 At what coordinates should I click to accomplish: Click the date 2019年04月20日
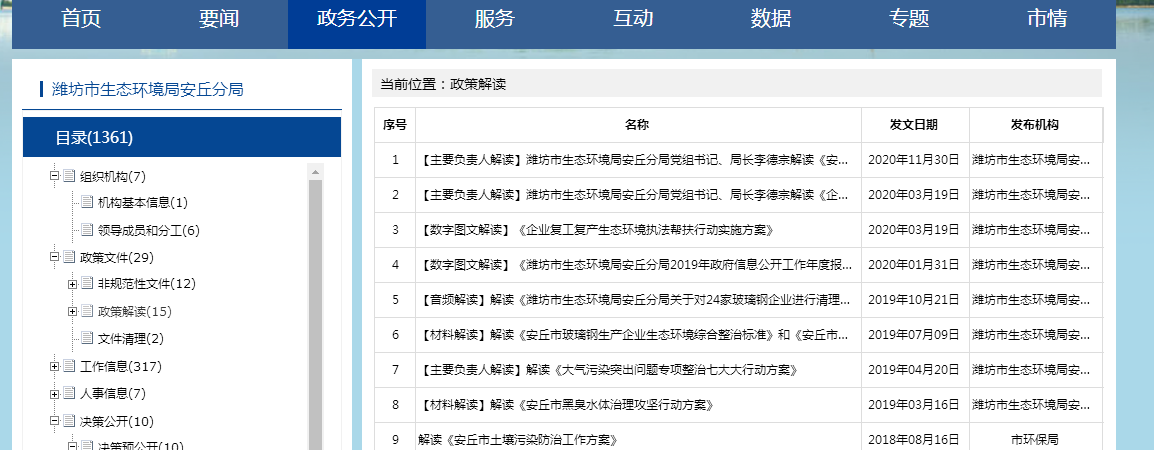point(914,370)
